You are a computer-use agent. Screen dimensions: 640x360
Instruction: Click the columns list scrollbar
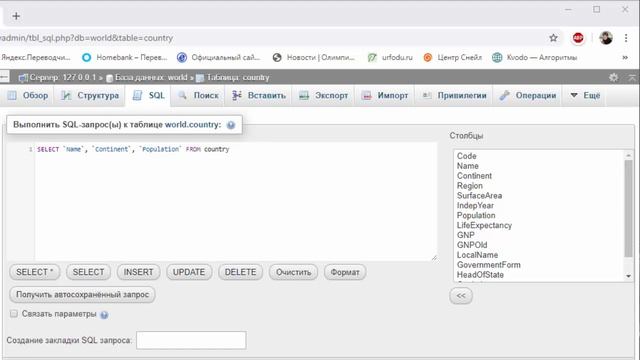(x=629, y=209)
